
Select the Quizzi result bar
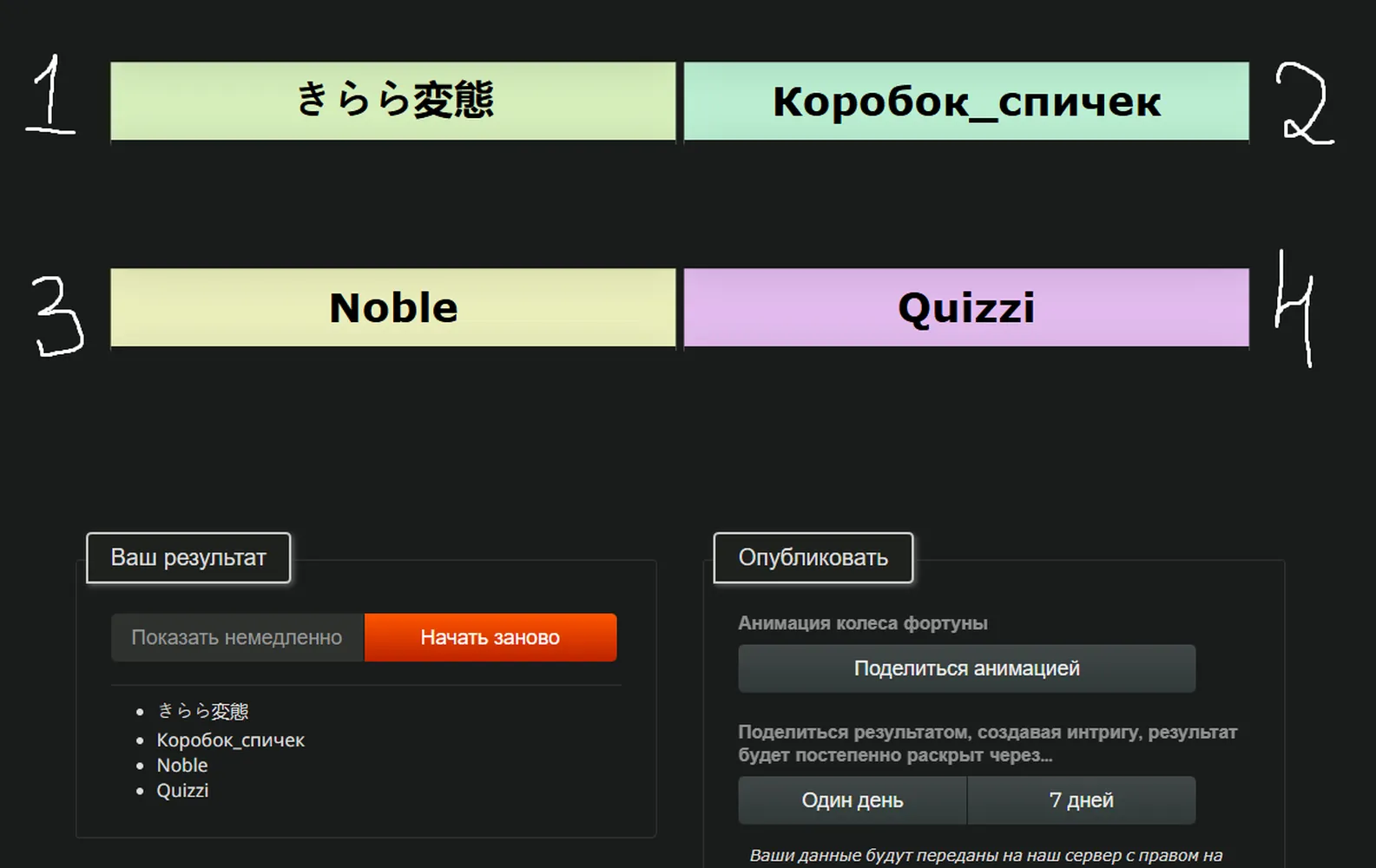pyautogui.click(x=966, y=307)
